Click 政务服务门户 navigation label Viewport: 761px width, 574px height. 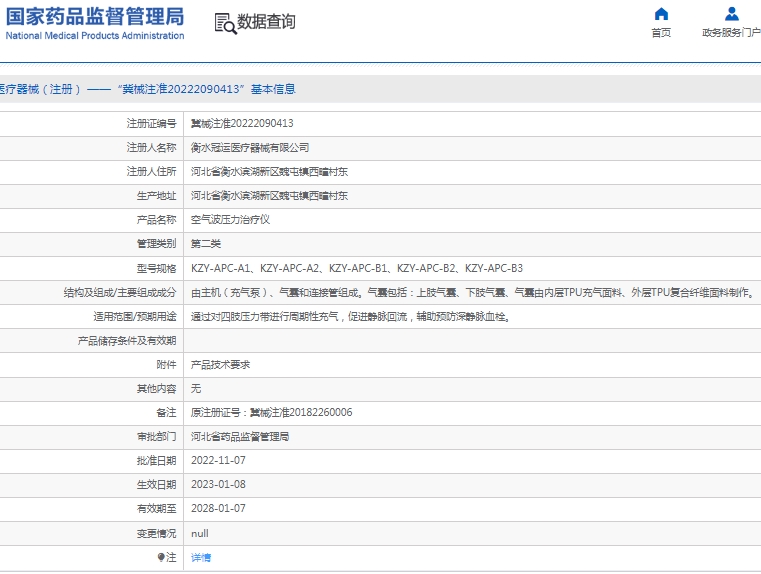pos(731,33)
